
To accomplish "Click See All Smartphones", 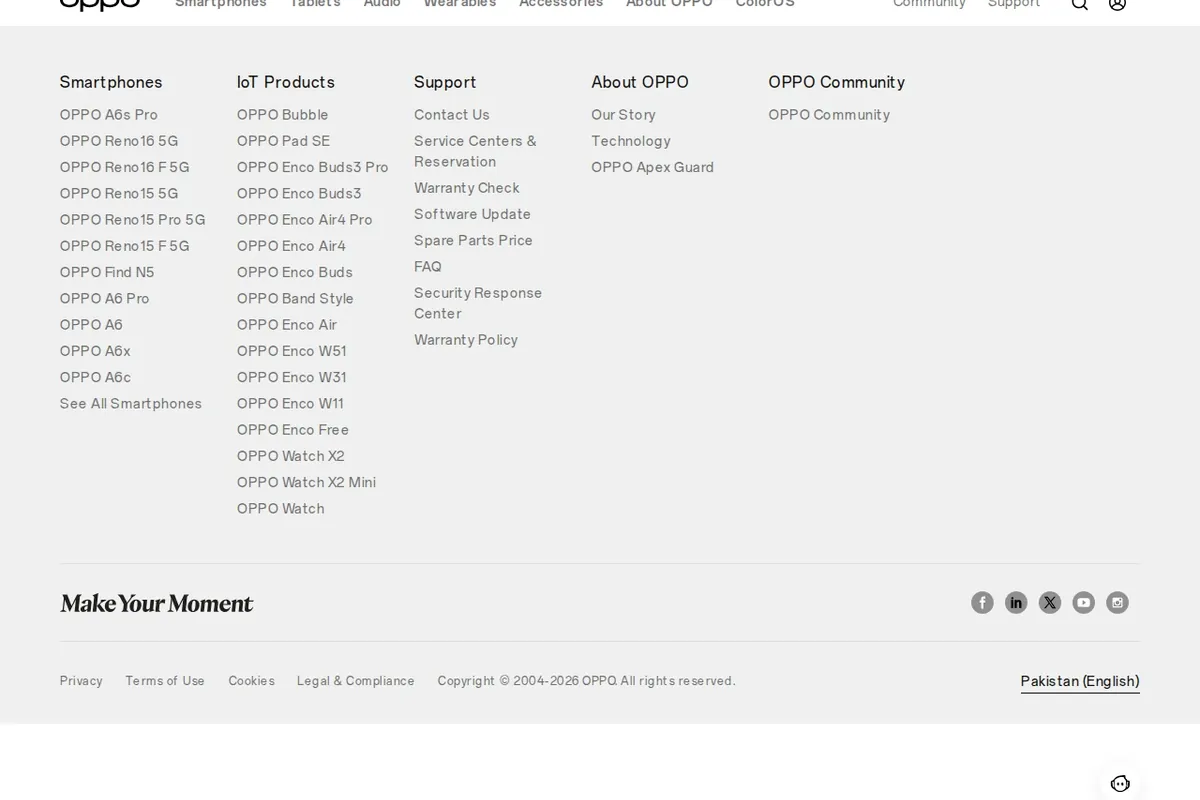I will coord(130,403).
